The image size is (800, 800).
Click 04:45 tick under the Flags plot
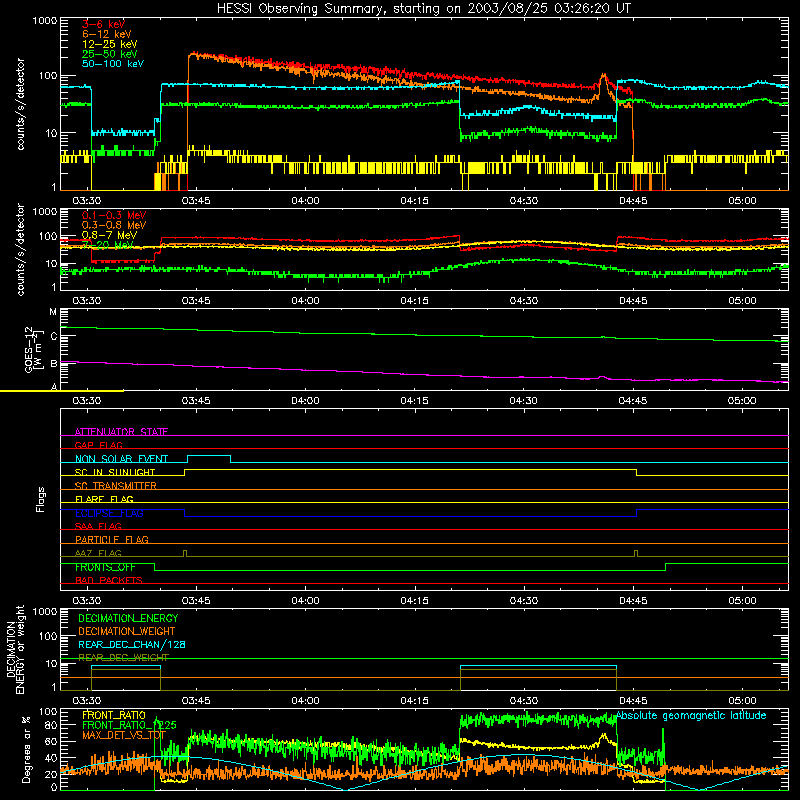(633, 601)
